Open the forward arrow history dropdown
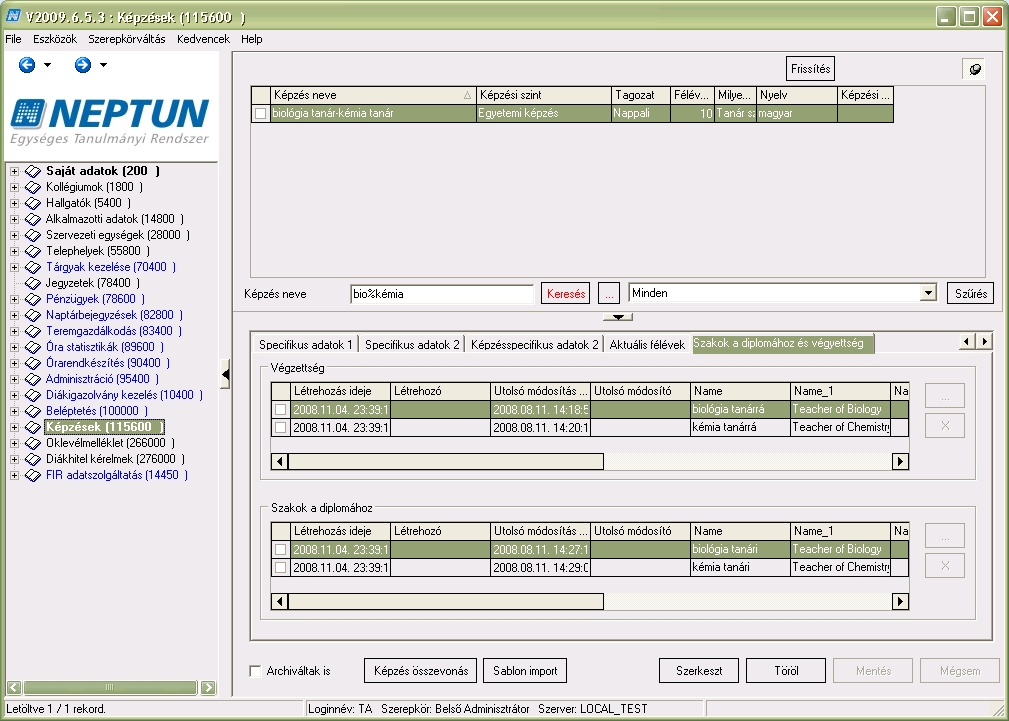The height and width of the screenshot is (721, 1009). (x=103, y=65)
